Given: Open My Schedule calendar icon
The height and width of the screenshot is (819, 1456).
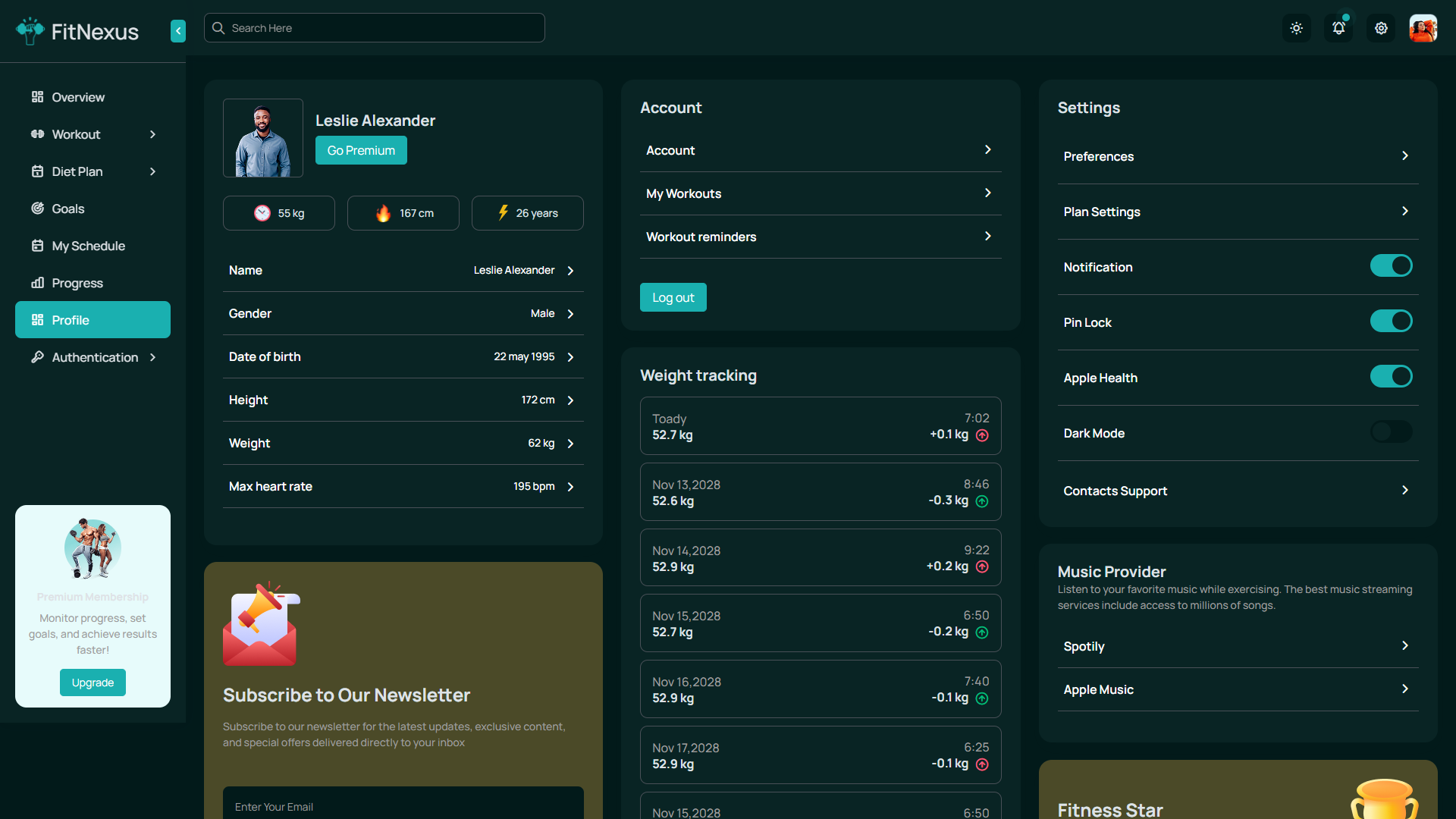Looking at the screenshot, I should (37, 246).
